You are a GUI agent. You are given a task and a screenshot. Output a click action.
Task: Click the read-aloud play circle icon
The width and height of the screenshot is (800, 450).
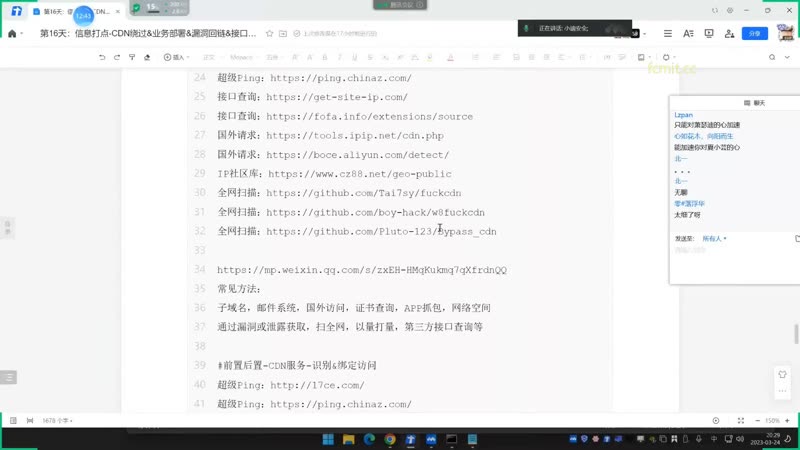(x=716, y=420)
